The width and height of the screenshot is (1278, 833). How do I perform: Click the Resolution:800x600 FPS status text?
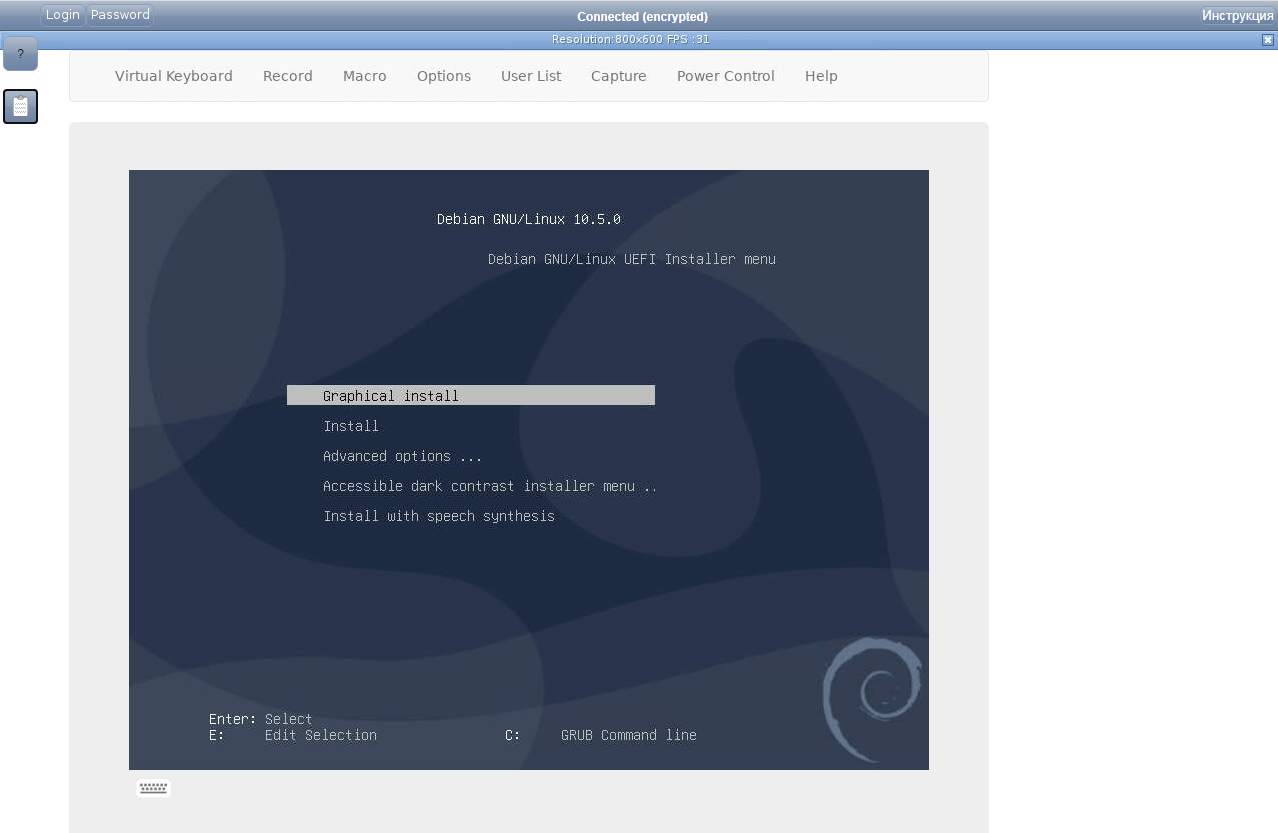pyautogui.click(x=630, y=40)
